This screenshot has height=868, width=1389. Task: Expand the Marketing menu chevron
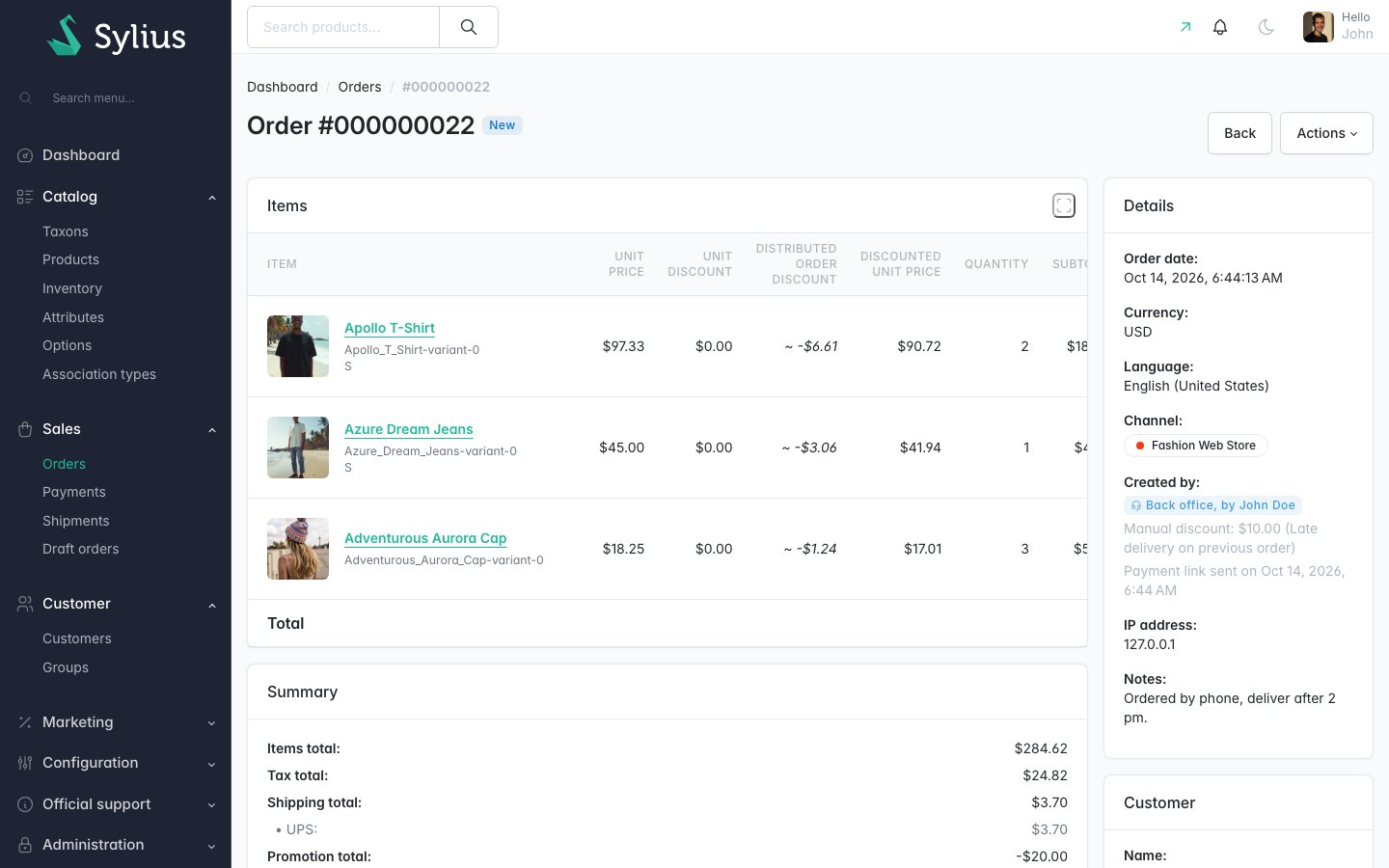tap(212, 723)
